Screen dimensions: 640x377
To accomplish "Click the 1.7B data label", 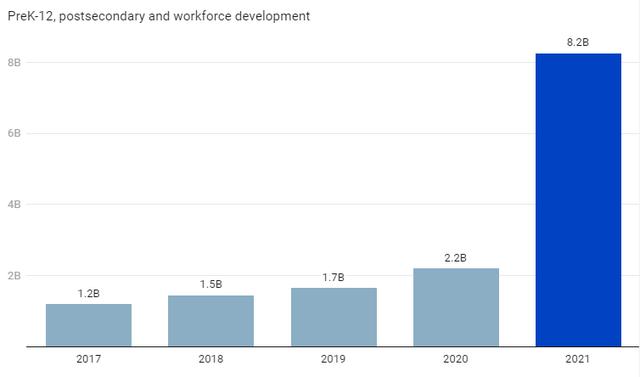I will click(x=333, y=277).
